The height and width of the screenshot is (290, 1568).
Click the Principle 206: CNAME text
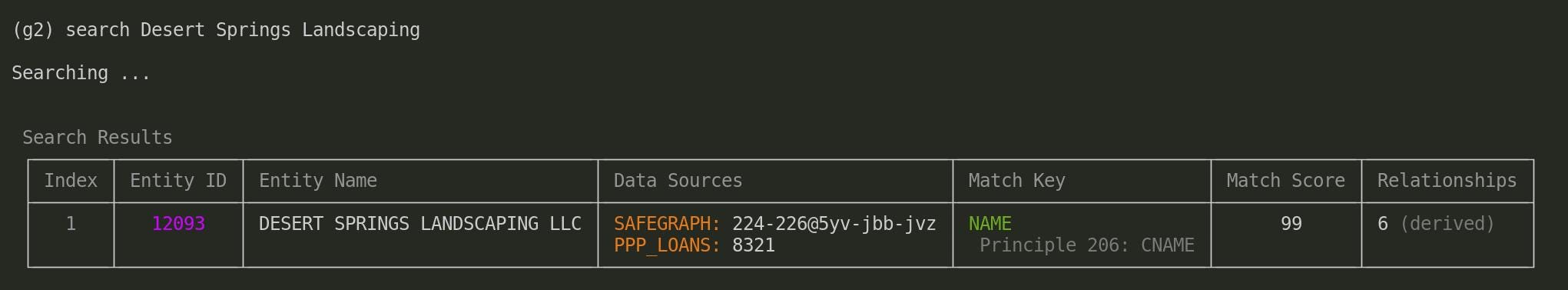click(1087, 245)
